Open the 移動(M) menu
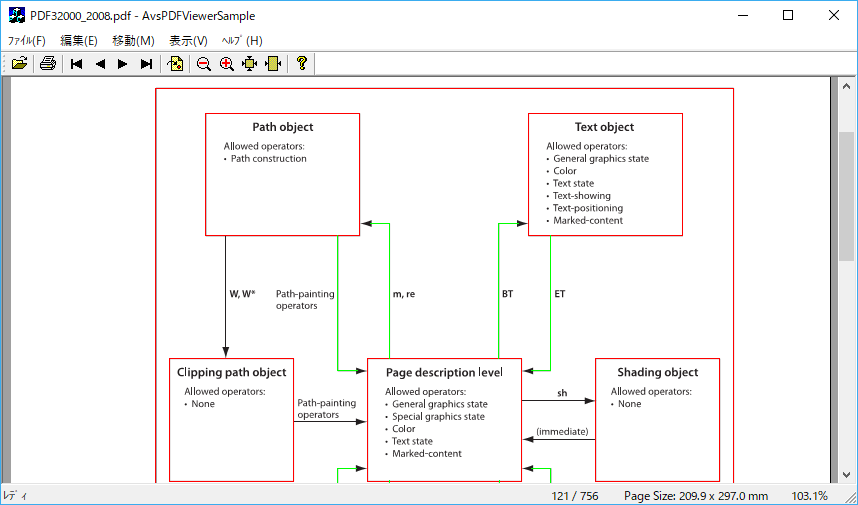 (x=133, y=41)
